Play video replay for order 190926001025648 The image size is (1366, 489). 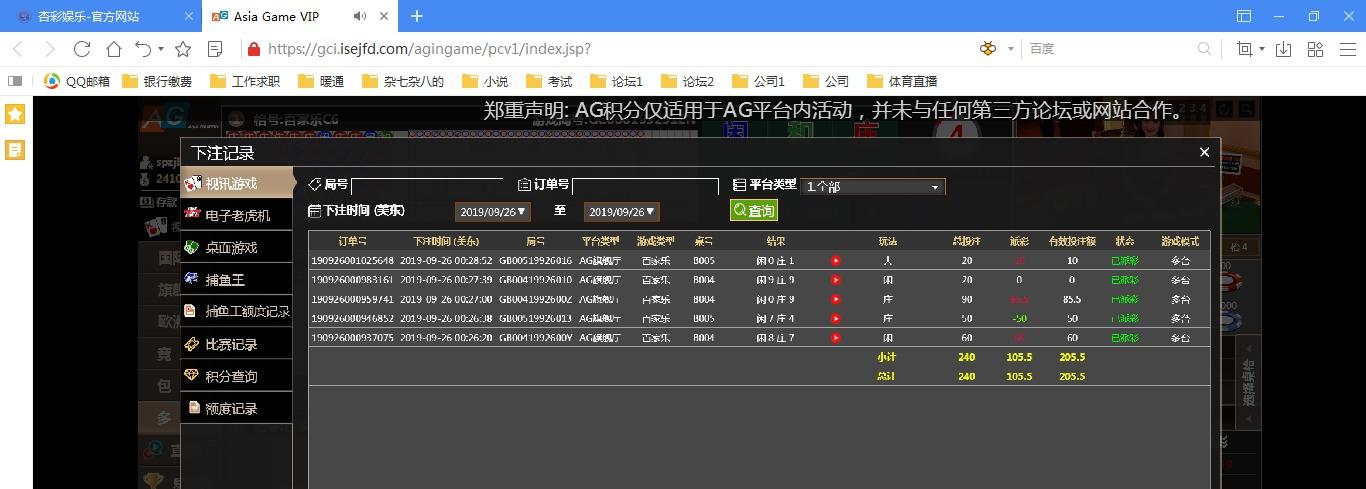click(x=836, y=260)
